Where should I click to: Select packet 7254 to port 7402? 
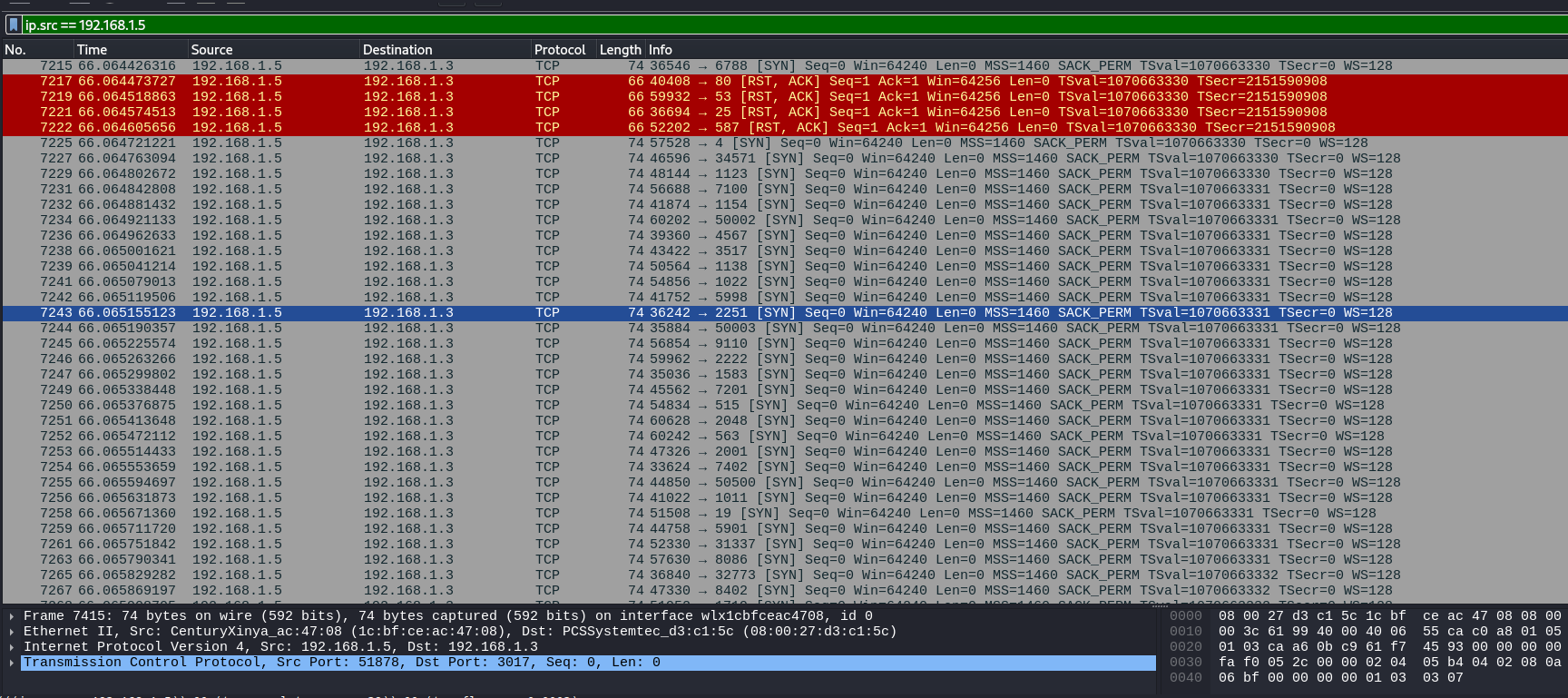click(785, 467)
